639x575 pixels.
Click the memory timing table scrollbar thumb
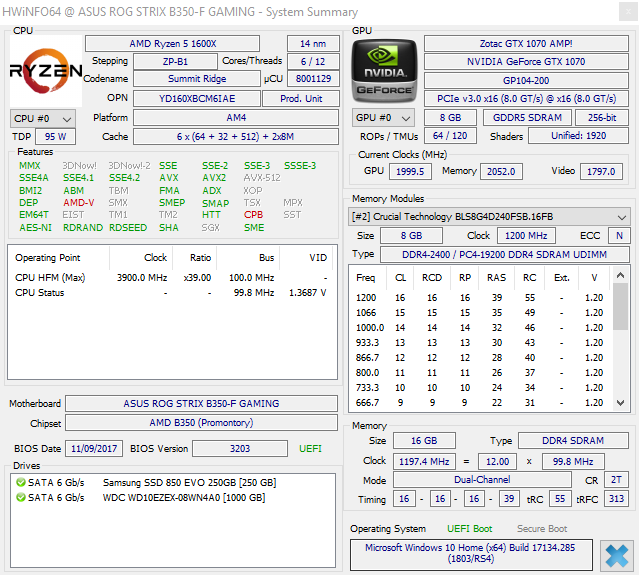[620, 306]
